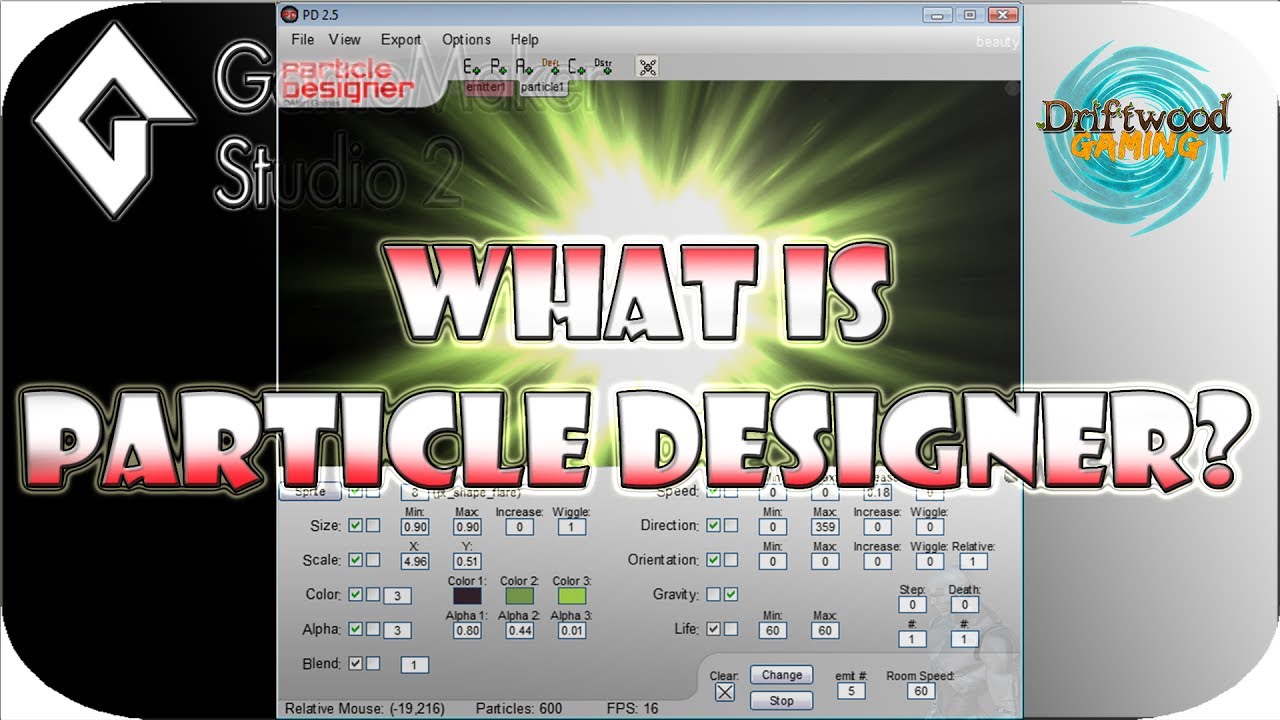Pick the dark Color 1 swatch
This screenshot has width=1280, height=720.
pos(466,596)
